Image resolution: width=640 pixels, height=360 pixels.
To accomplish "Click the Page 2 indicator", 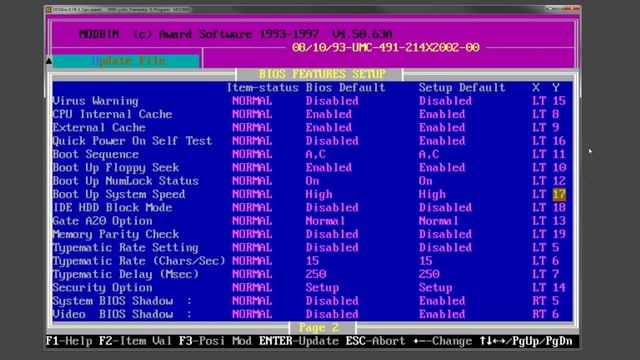I will point(319,328).
